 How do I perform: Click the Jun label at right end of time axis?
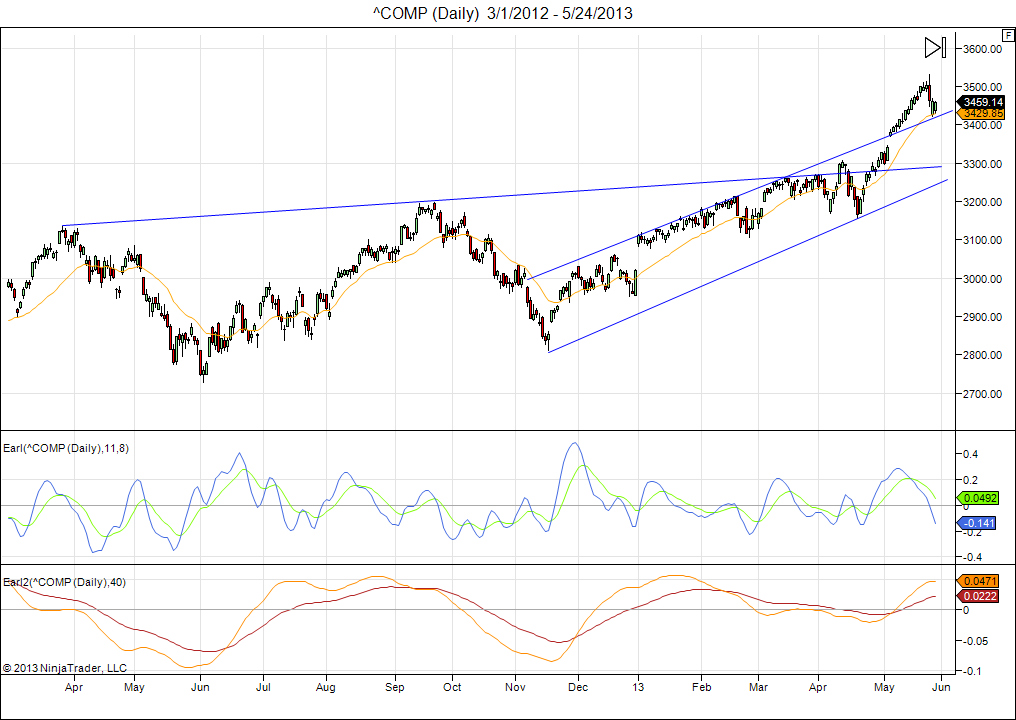pyautogui.click(x=940, y=688)
